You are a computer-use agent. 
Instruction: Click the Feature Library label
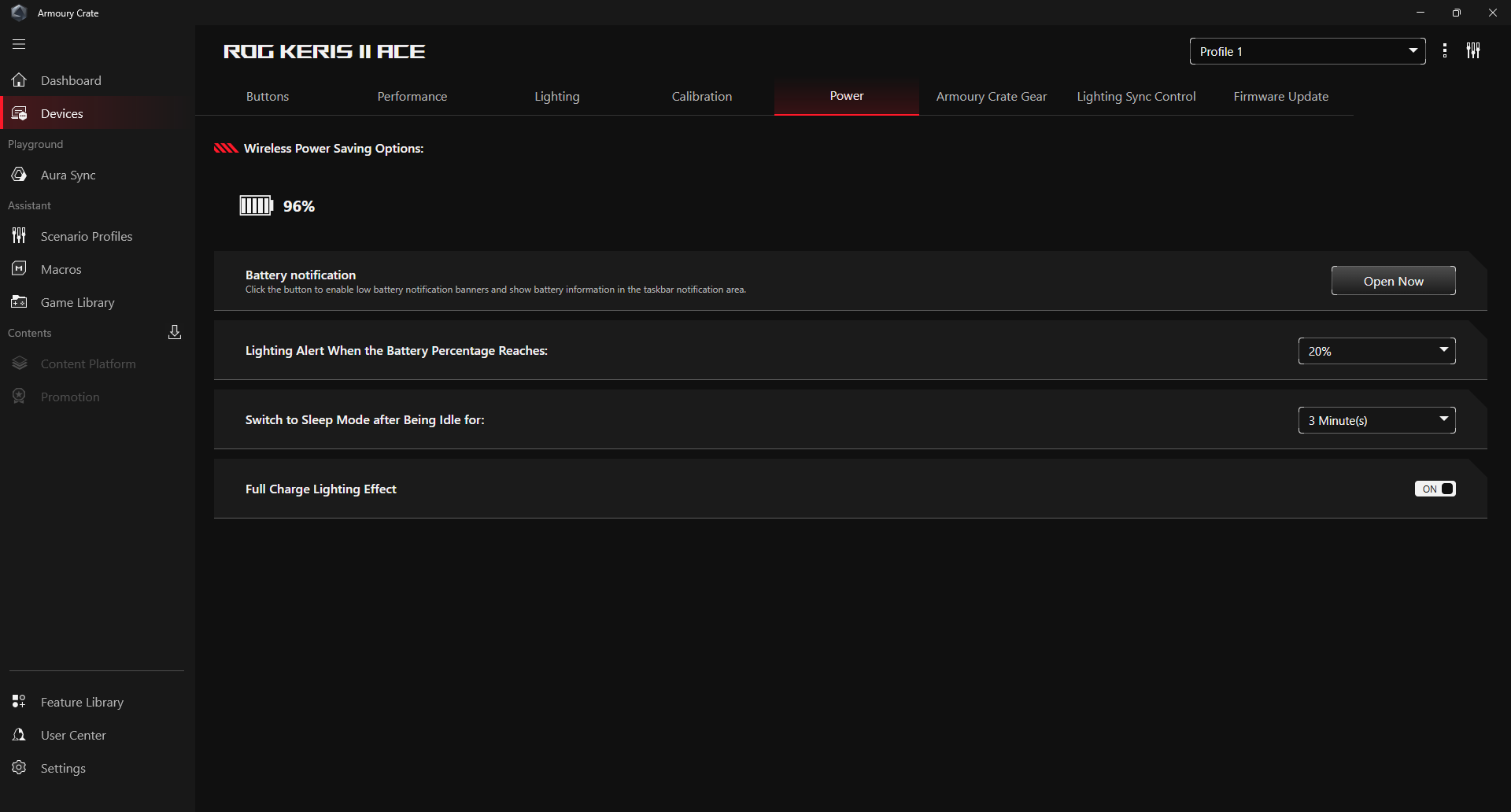82,702
